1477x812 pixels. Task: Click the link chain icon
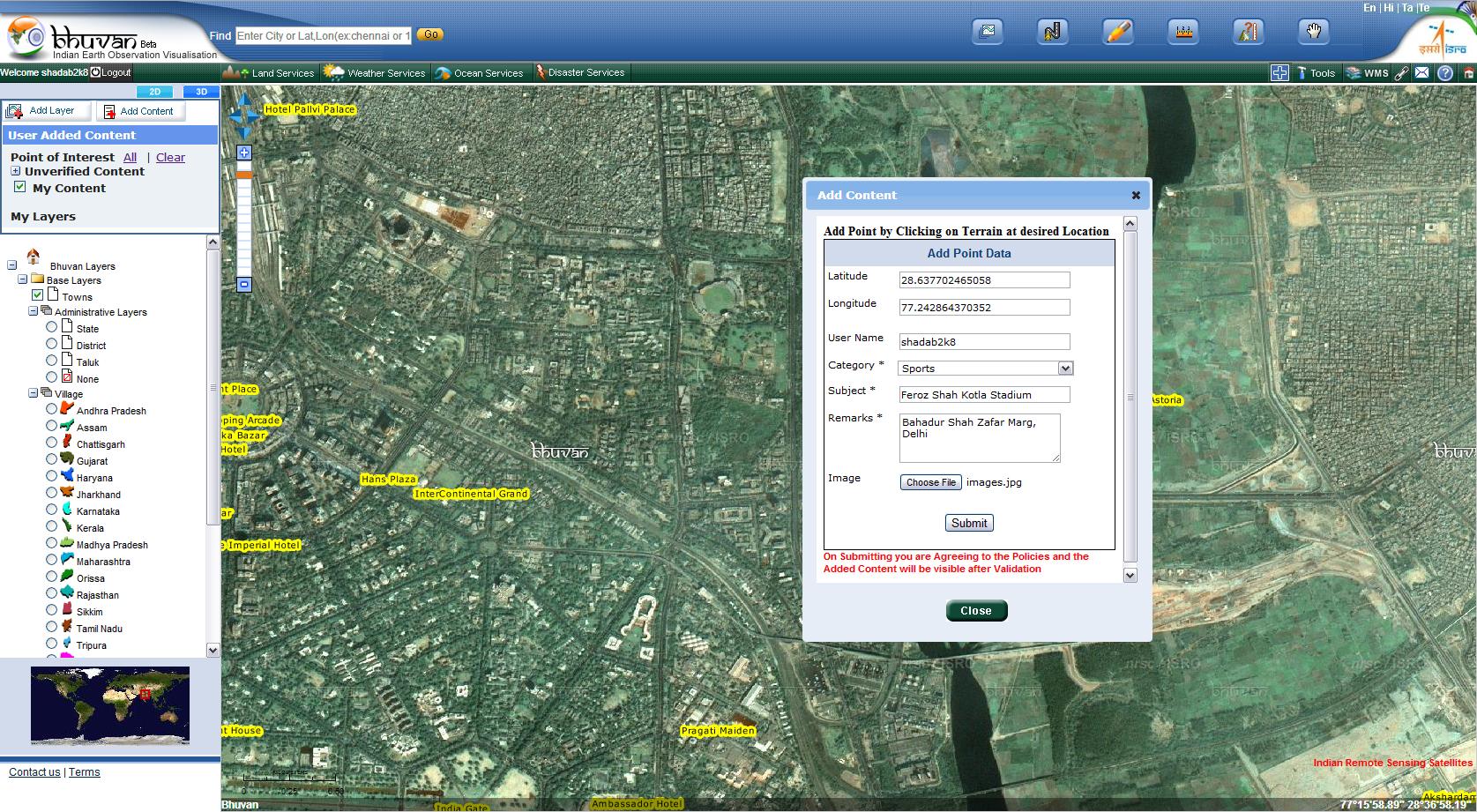point(1402,73)
